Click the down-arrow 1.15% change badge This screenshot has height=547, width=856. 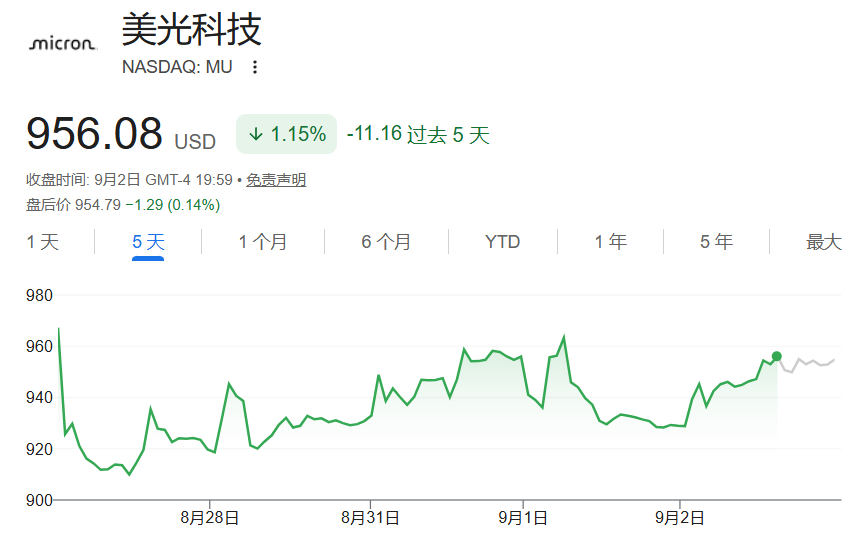(286, 134)
